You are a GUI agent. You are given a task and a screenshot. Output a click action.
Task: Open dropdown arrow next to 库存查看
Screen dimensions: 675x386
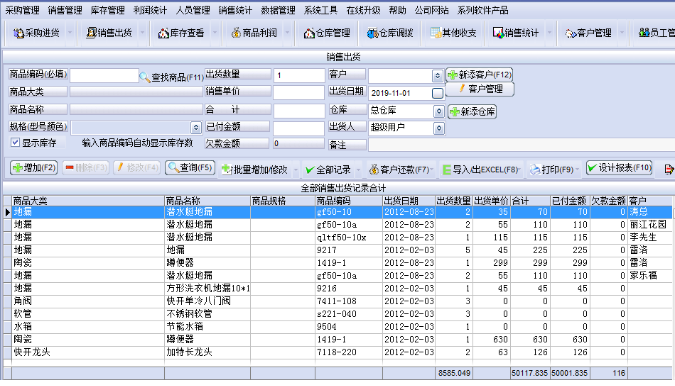pos(214,33)
